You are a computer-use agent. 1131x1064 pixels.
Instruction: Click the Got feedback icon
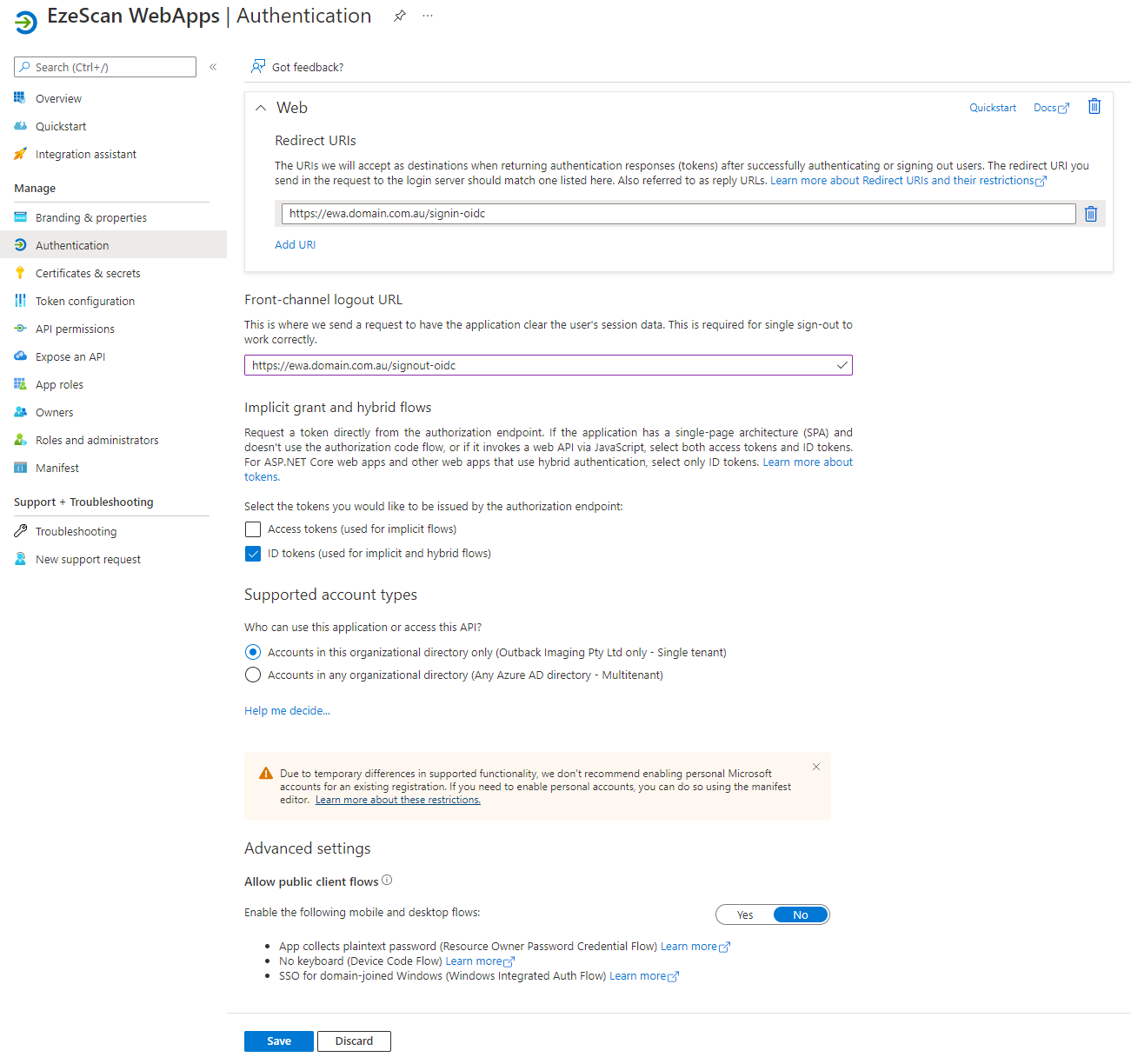258,67
